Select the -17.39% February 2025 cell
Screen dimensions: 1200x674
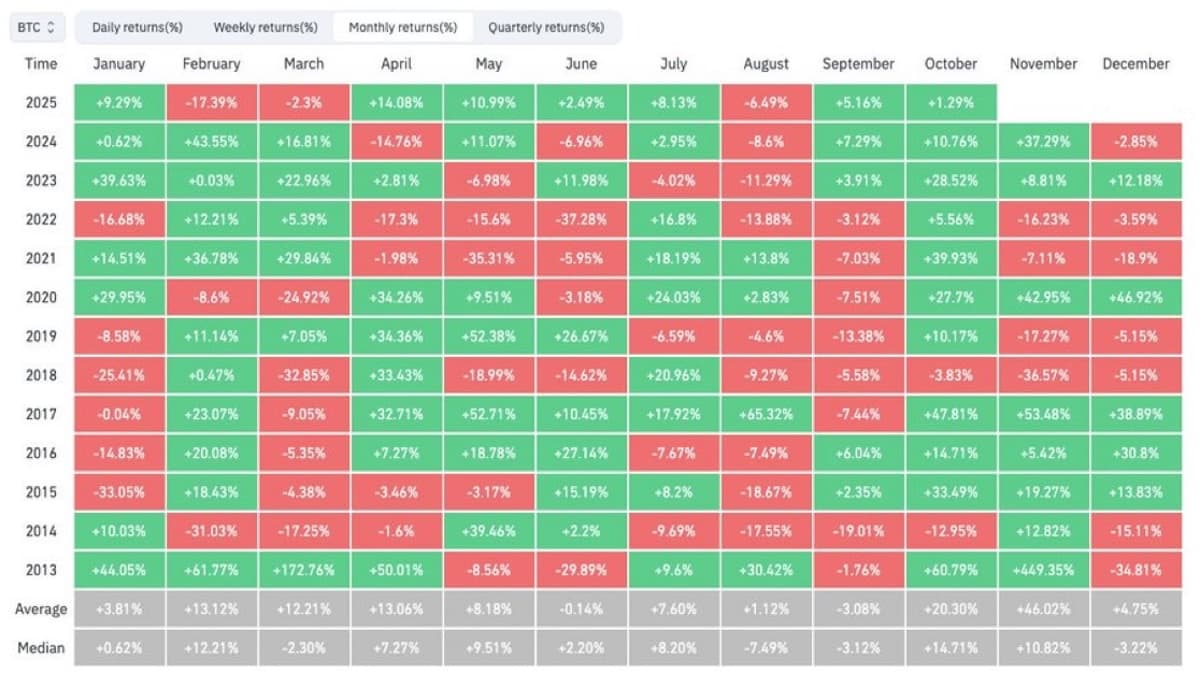point(211,102)
